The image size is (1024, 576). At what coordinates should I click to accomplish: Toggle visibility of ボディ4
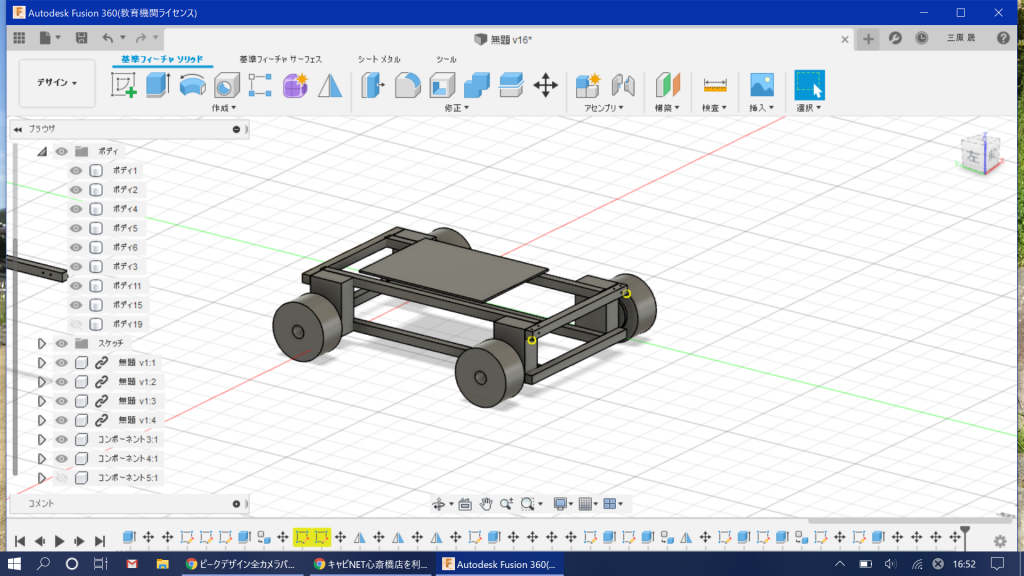click(76, 209)
